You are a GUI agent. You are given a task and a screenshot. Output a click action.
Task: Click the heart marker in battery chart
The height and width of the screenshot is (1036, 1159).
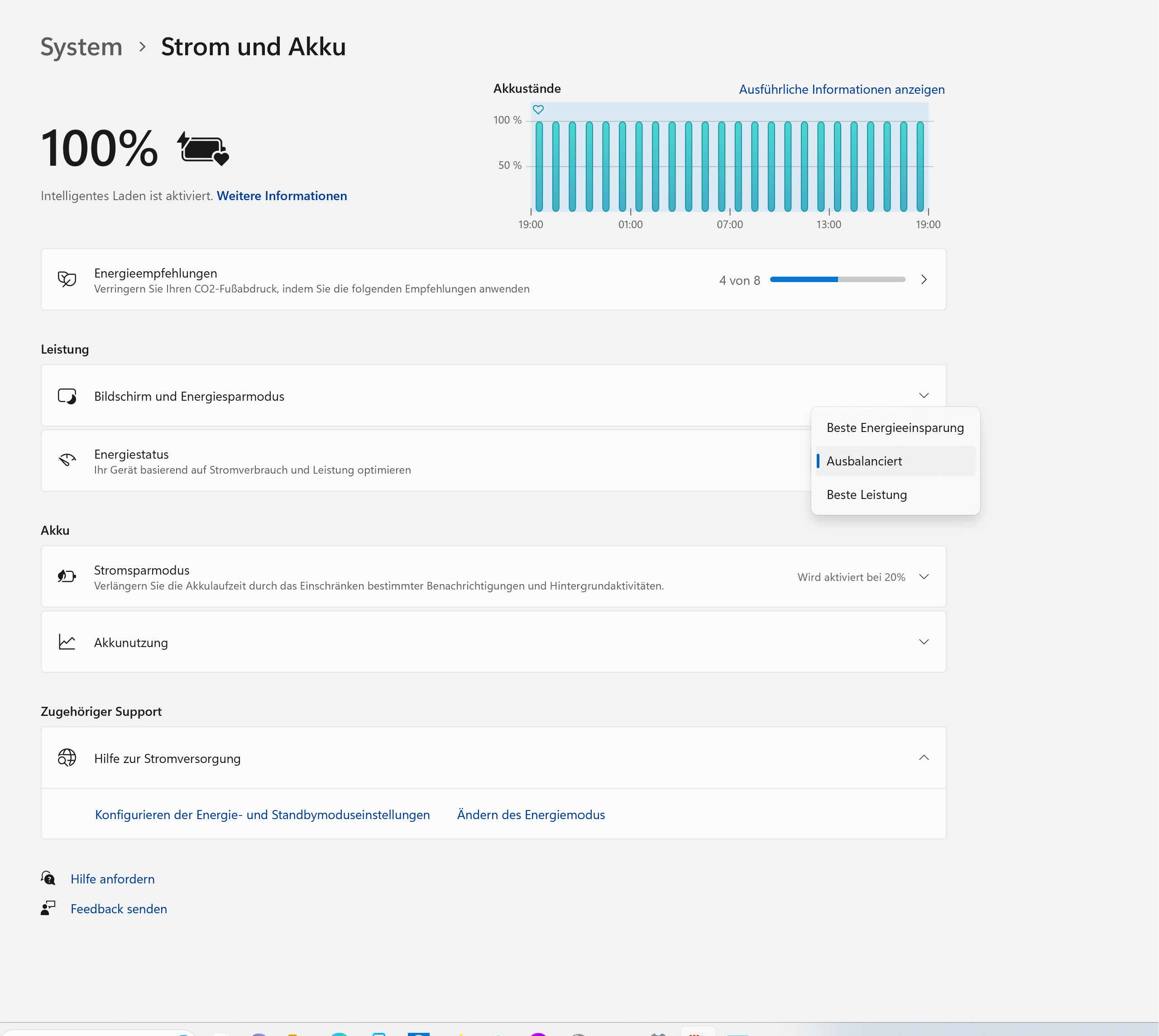(x=538, y=109)
